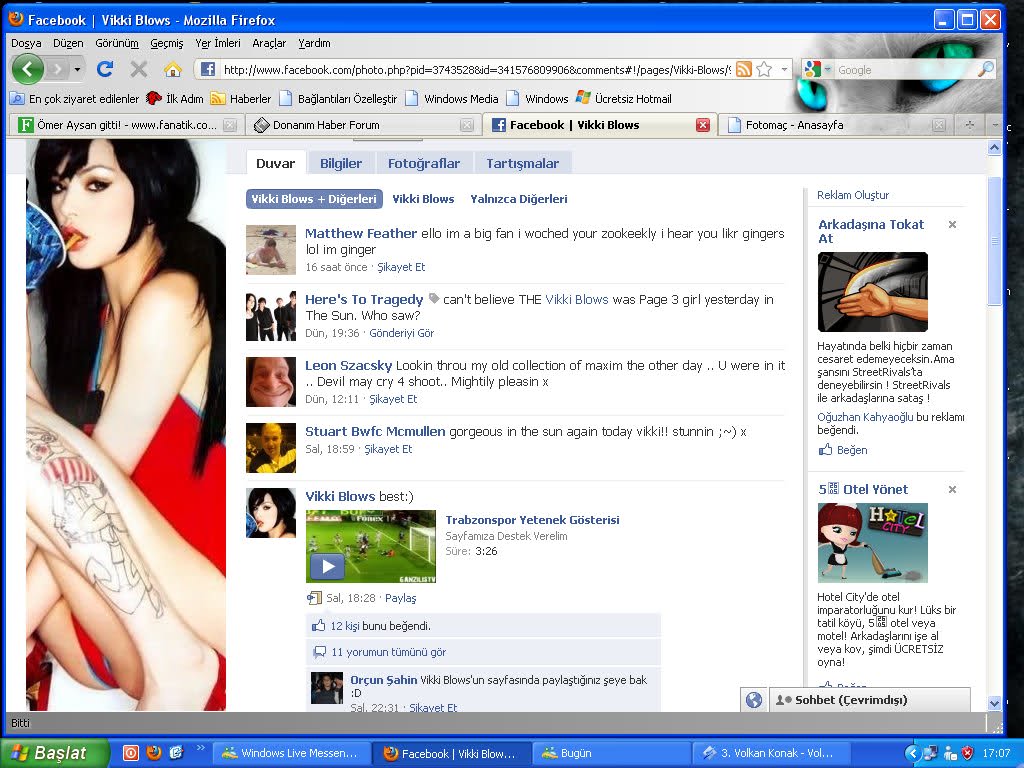Click the RSS feed icon in address bar
Viewport: 1024px width, 768px height.
[744, 69]
